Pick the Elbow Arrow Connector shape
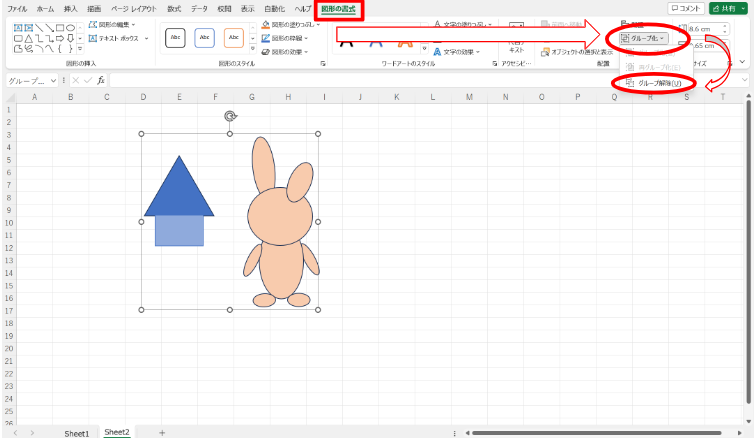 (50, 38)
